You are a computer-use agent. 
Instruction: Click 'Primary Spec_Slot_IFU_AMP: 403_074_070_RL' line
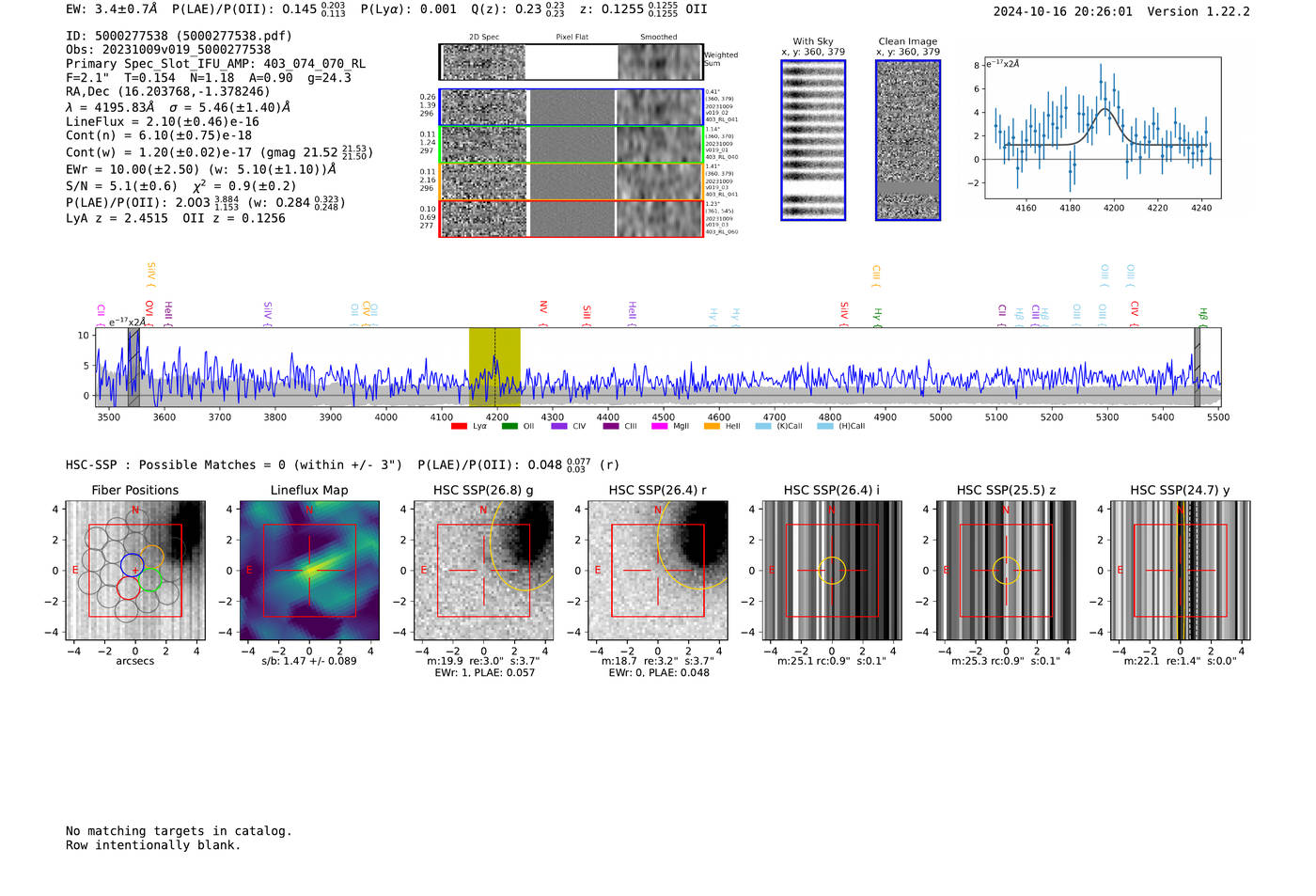216,64
